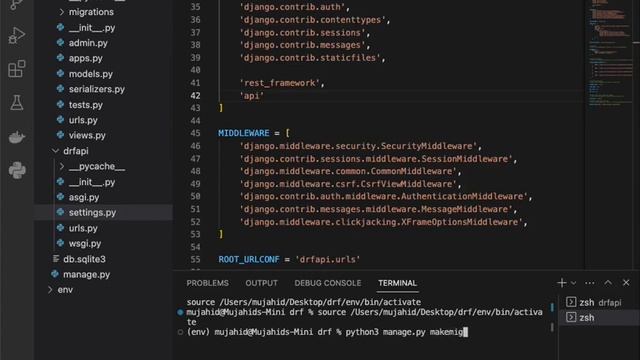The height and width of the screenshot is (360, 640).
Task: Open the Source Control view
Action: pos(17,4)
